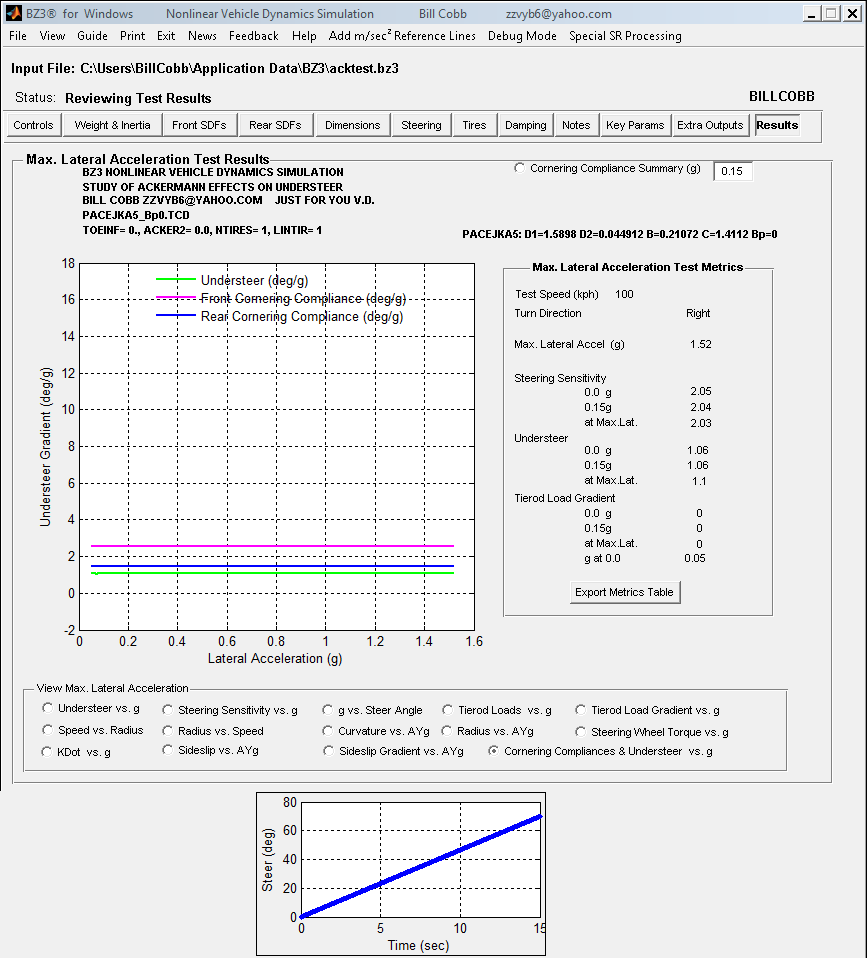Screen dimensions: 867x958
Task: Open the File menu
Action: pos(18,36)
